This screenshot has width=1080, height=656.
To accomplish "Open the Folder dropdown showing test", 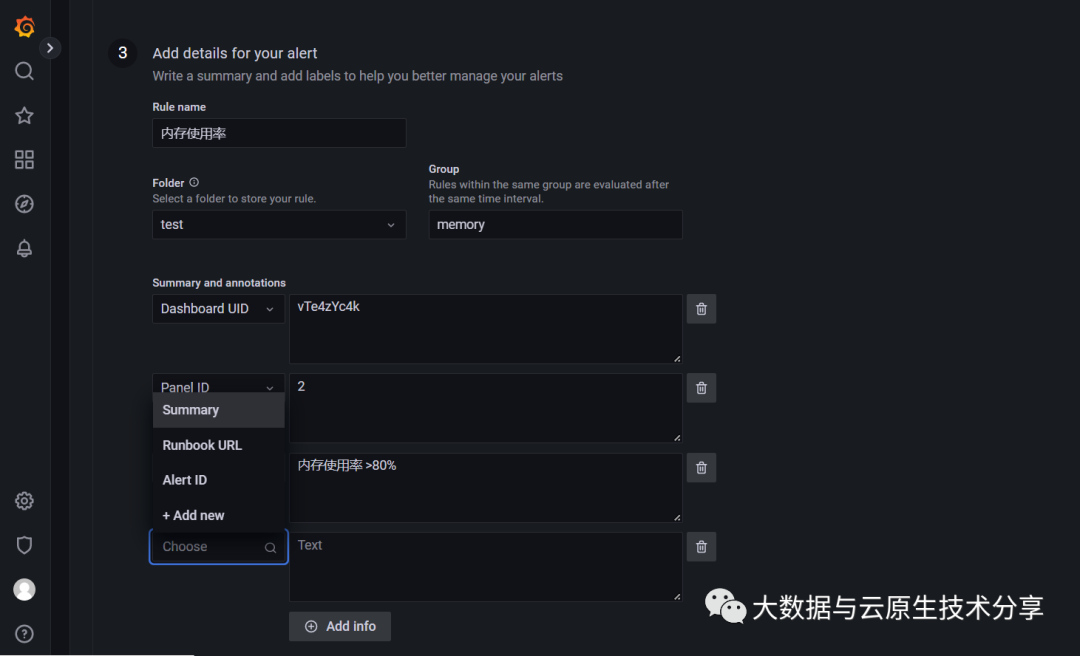I will pyautogui.click(x=279, y=225).
